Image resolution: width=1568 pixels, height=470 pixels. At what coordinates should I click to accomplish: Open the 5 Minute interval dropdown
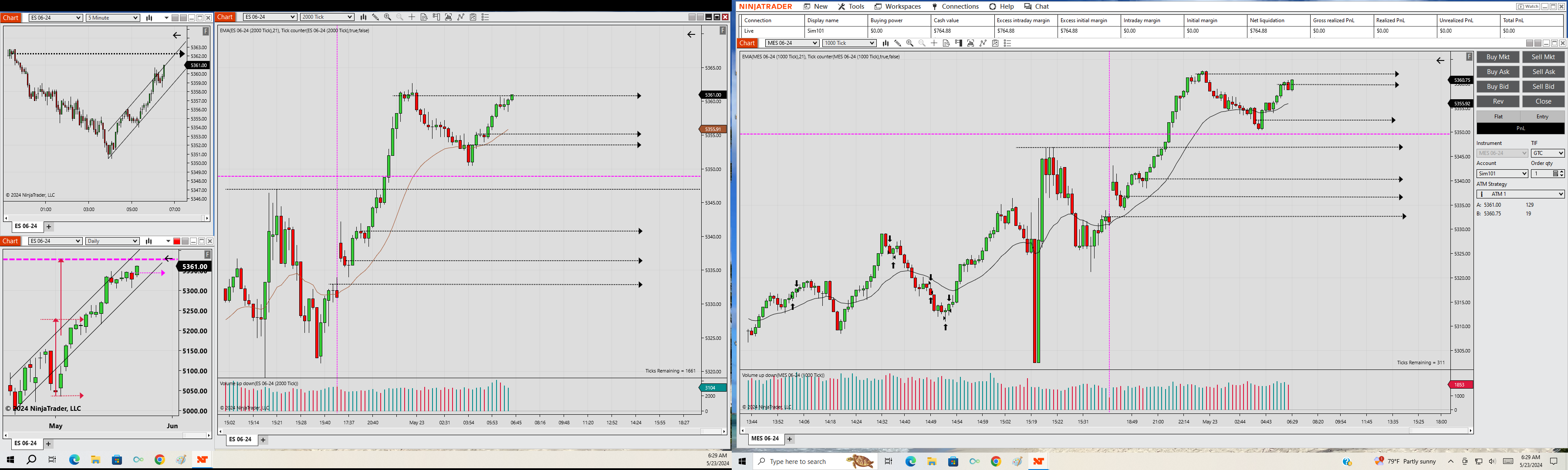pyautogui.click(x=113, y=18)
